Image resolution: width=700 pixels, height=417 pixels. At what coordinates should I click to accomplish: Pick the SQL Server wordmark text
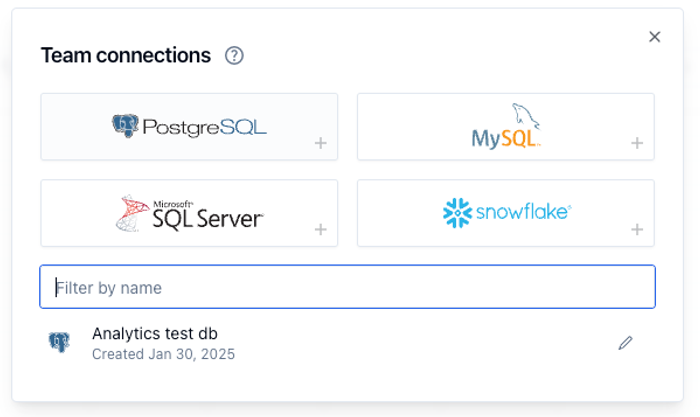pyautogui.click(x=207, y=216)
